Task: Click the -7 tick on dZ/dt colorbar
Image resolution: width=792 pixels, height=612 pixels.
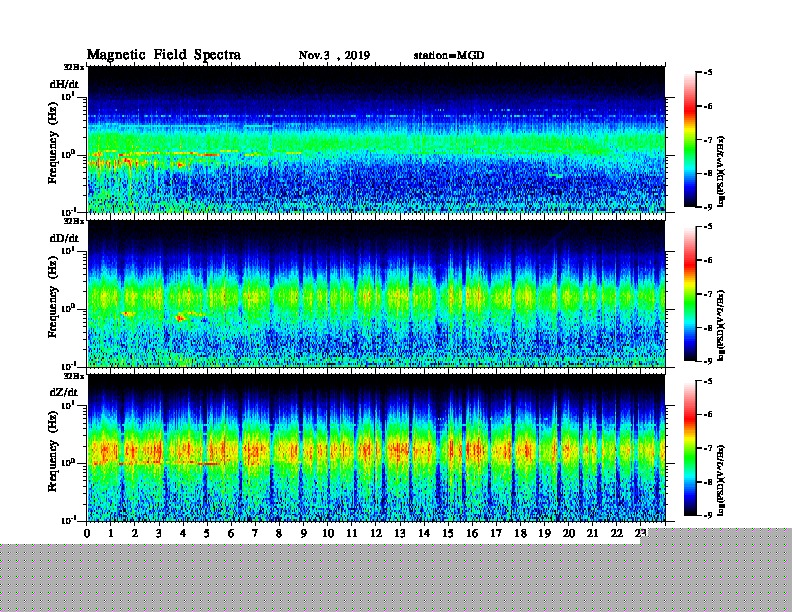Action: click(708, 448)
